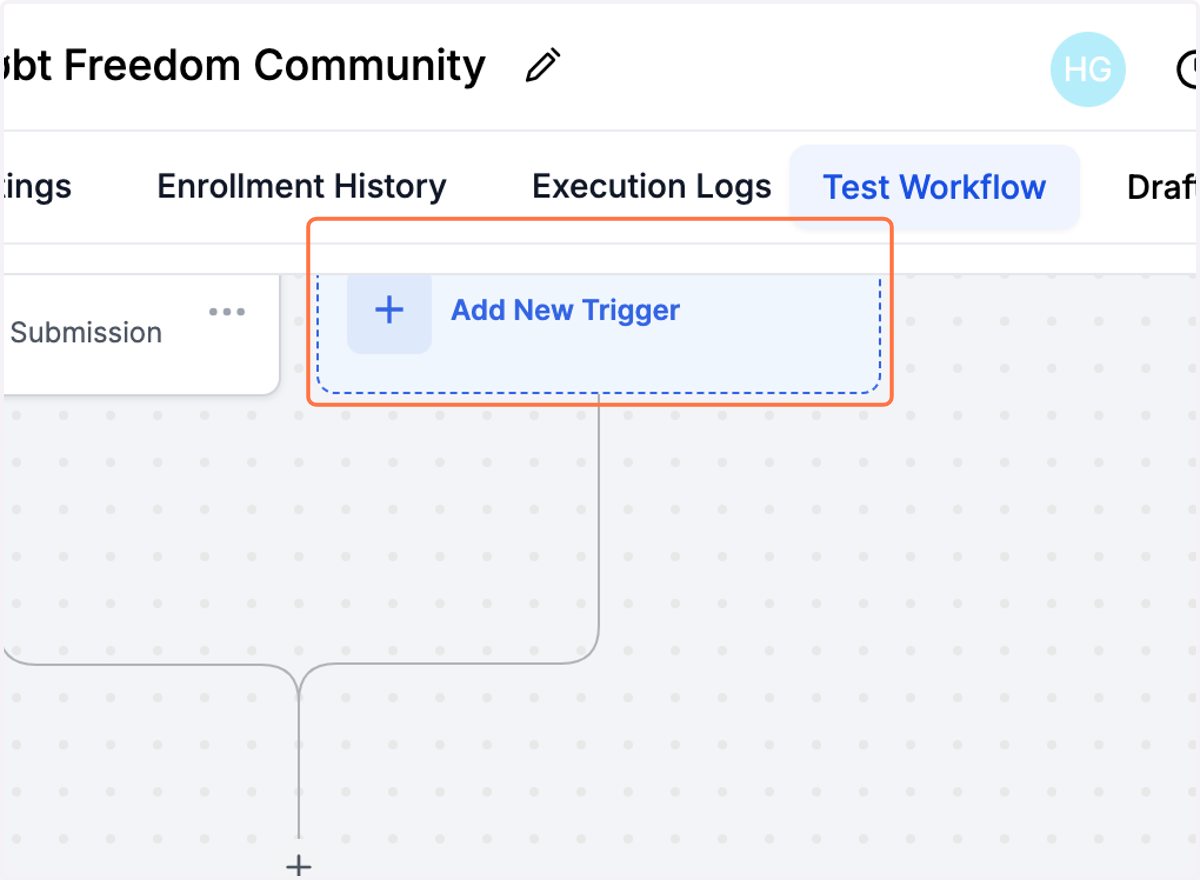Screen dimensions: 1200x880
Task: Add action with plus at workflow line end
Action: pyautogui.click(x=299, y=865)
